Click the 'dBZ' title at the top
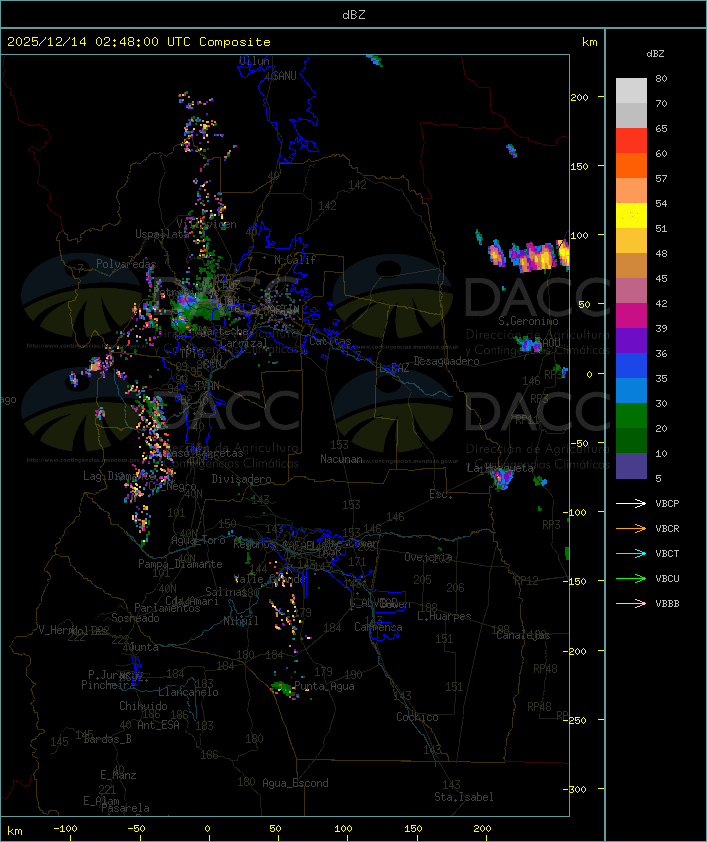The image size is (707, 842). coord(354,15)
